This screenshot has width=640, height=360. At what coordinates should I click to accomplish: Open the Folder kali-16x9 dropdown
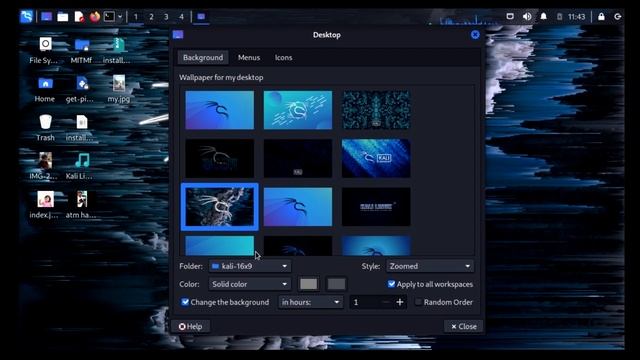[250, 266]
